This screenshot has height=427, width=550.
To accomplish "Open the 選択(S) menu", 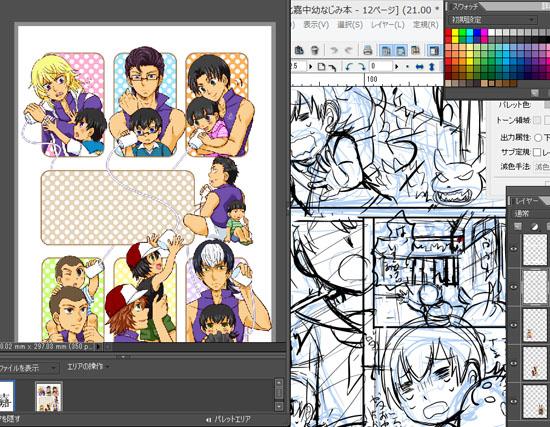I will (350, 25).
